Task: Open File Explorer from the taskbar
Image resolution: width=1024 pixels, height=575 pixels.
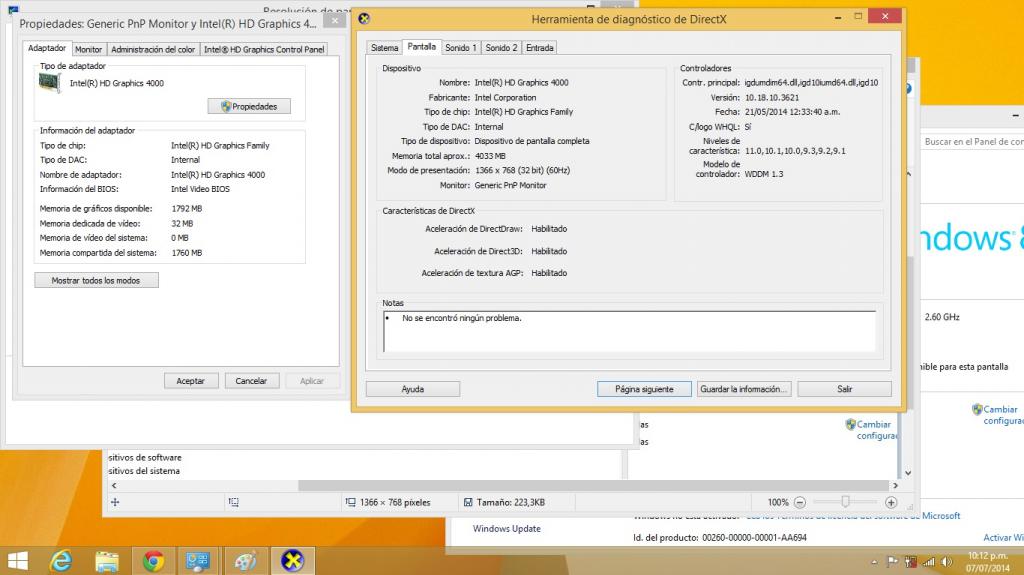Action: tap(107, 561)
